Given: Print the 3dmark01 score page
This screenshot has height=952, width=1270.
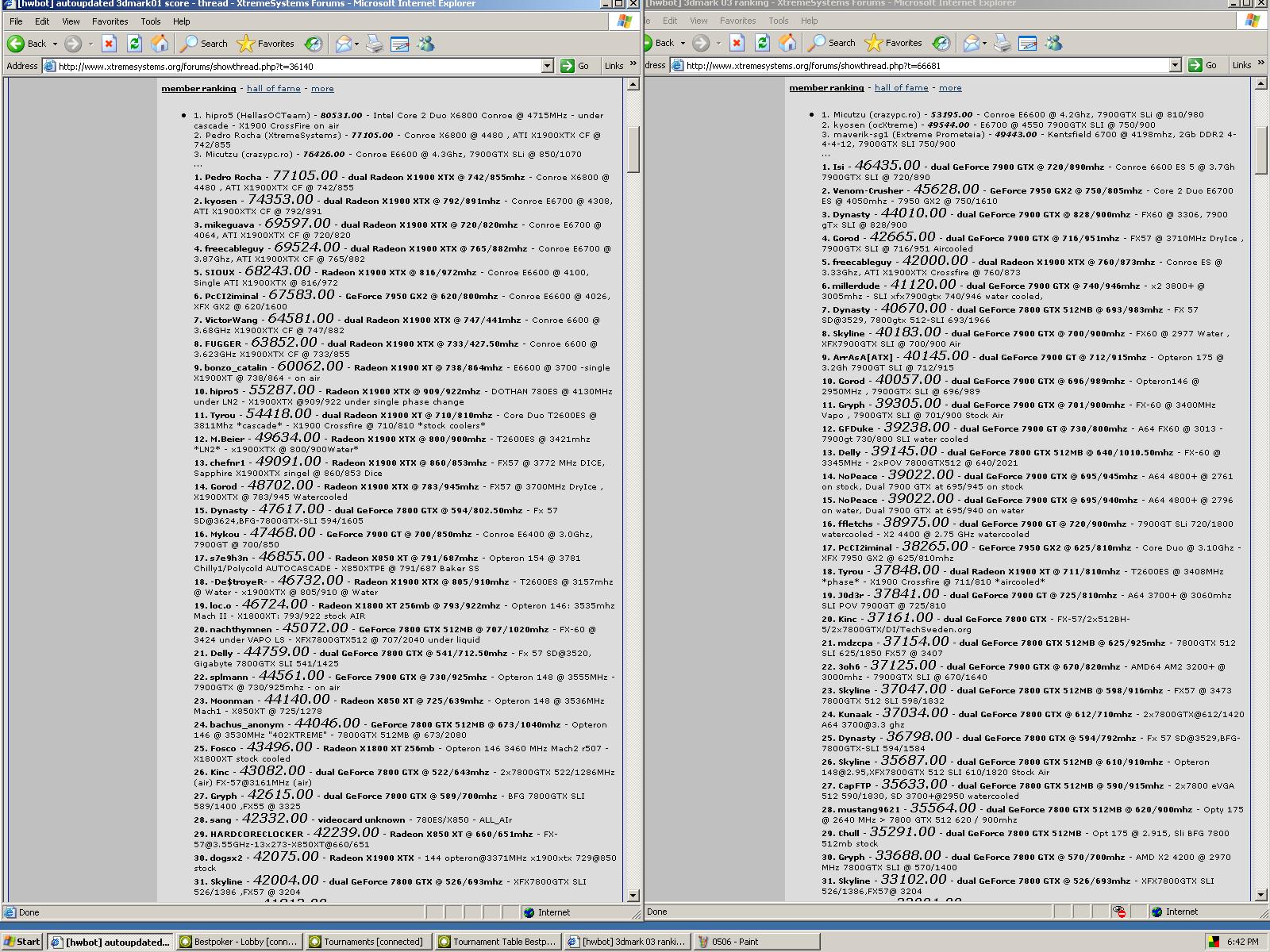Looking at the screenshot, I should pyautogui.click(x=374, y=44).
